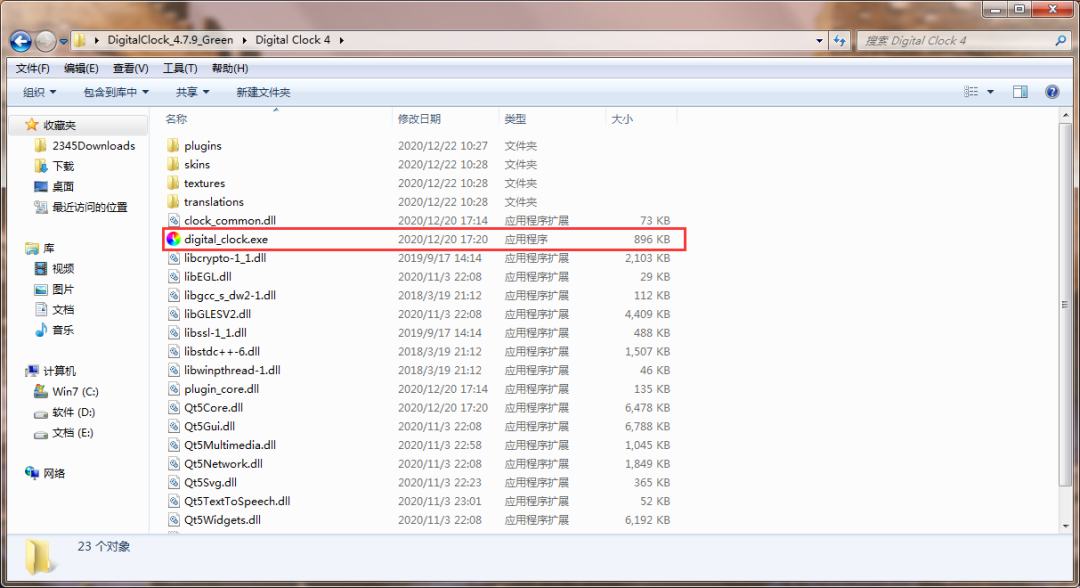Select the plugins folder icon
Screen dimensions: 1080x588
pos(173,145)
